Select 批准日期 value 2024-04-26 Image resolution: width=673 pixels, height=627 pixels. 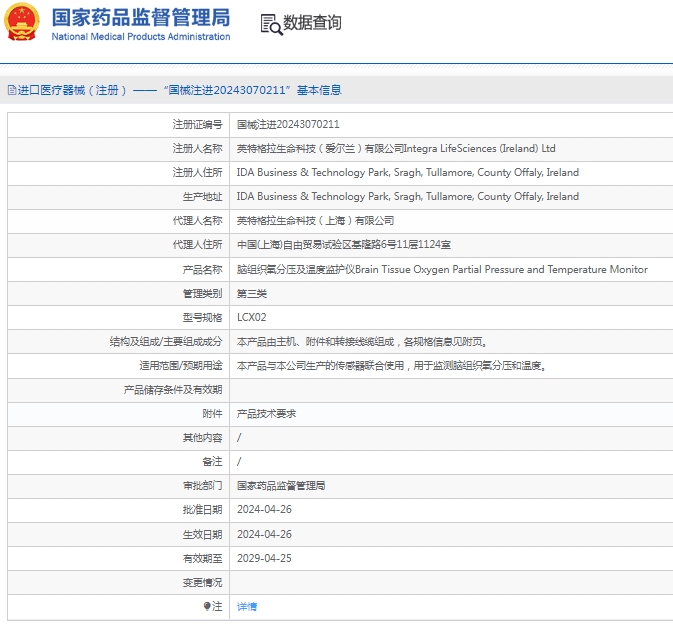264,509
